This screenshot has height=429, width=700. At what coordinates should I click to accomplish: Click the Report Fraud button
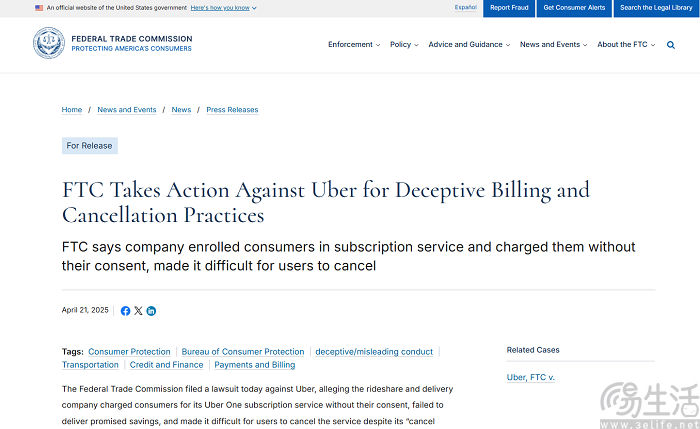tap(509, 7)
